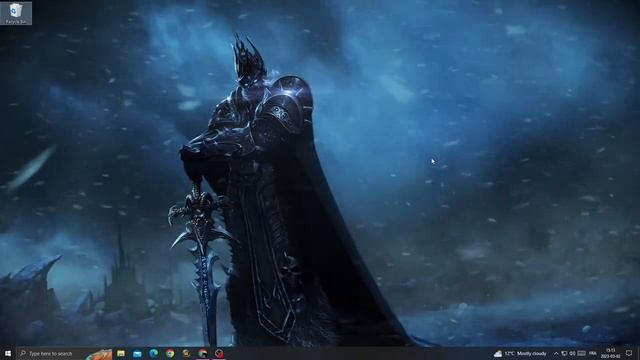Viewport: 640px width, 360px height.
Task: Open the volume control tray icon
Action: click(573, 353)
